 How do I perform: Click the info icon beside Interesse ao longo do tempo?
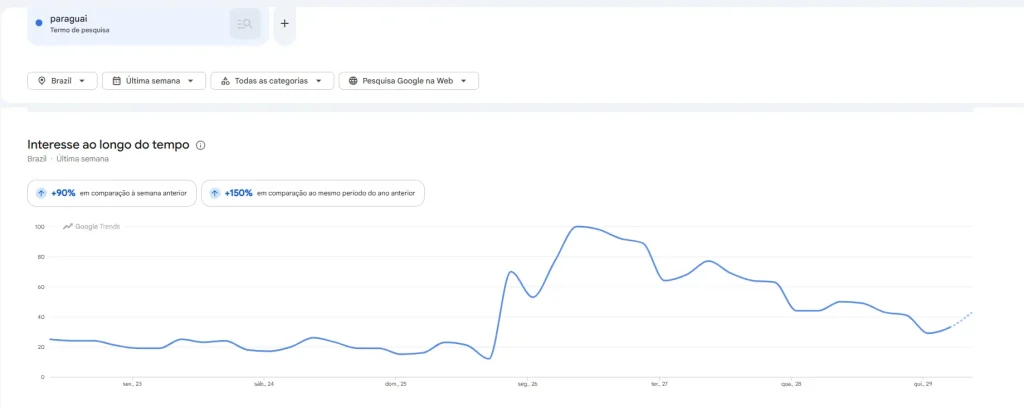pos(200,145)
